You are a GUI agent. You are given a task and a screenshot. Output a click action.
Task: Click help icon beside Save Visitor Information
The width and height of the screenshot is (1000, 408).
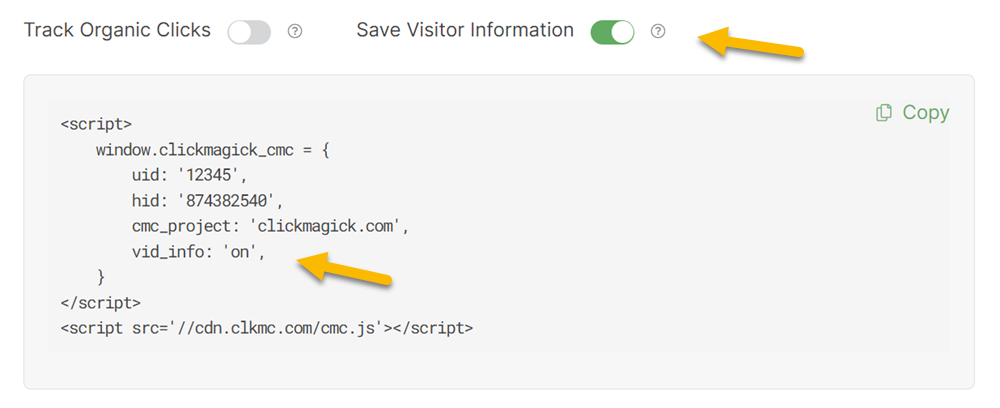click(x=658, y=32)
